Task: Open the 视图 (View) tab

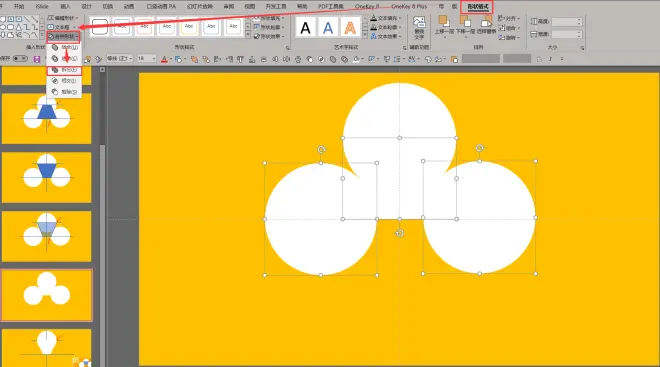Action: pos(250,6)
